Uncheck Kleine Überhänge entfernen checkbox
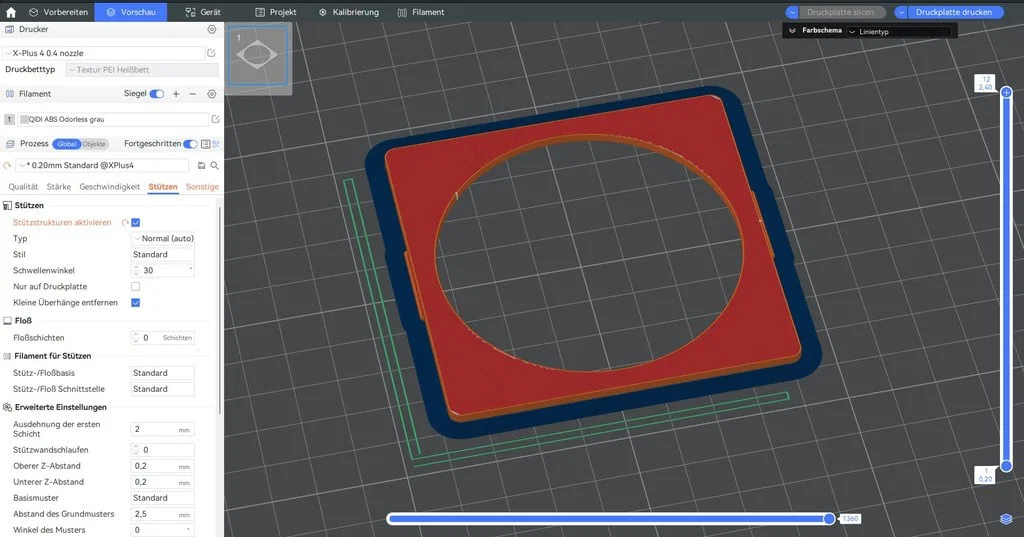 (x=136, y=302)
